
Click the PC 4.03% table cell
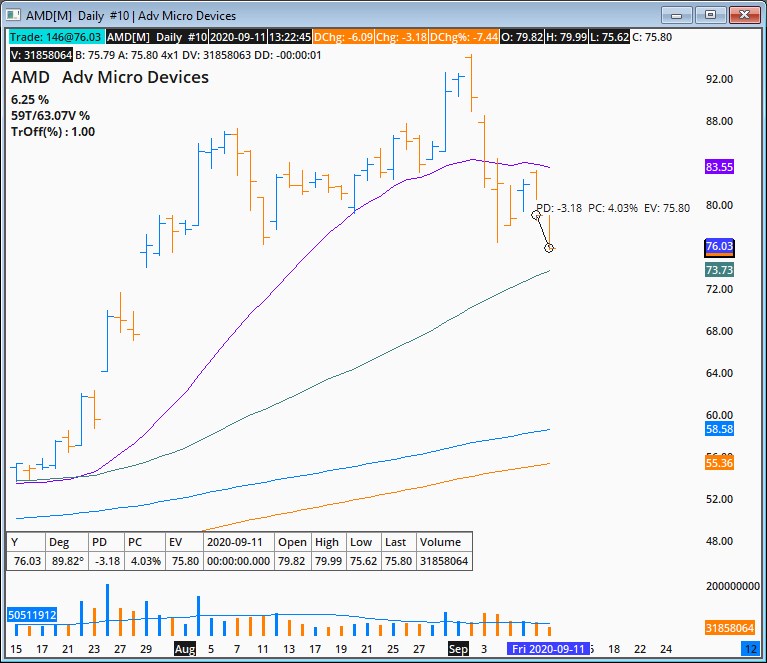point(145,561)
